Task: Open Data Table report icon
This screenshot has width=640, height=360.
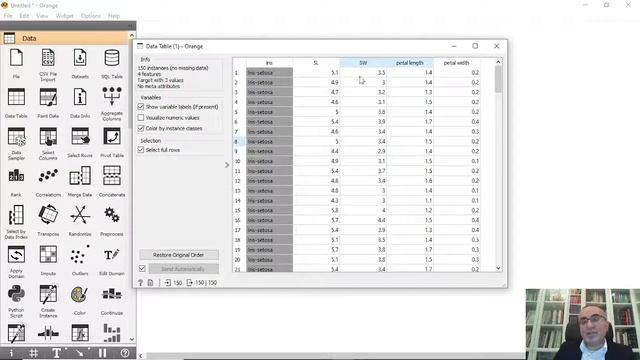Action: [151, 282]
